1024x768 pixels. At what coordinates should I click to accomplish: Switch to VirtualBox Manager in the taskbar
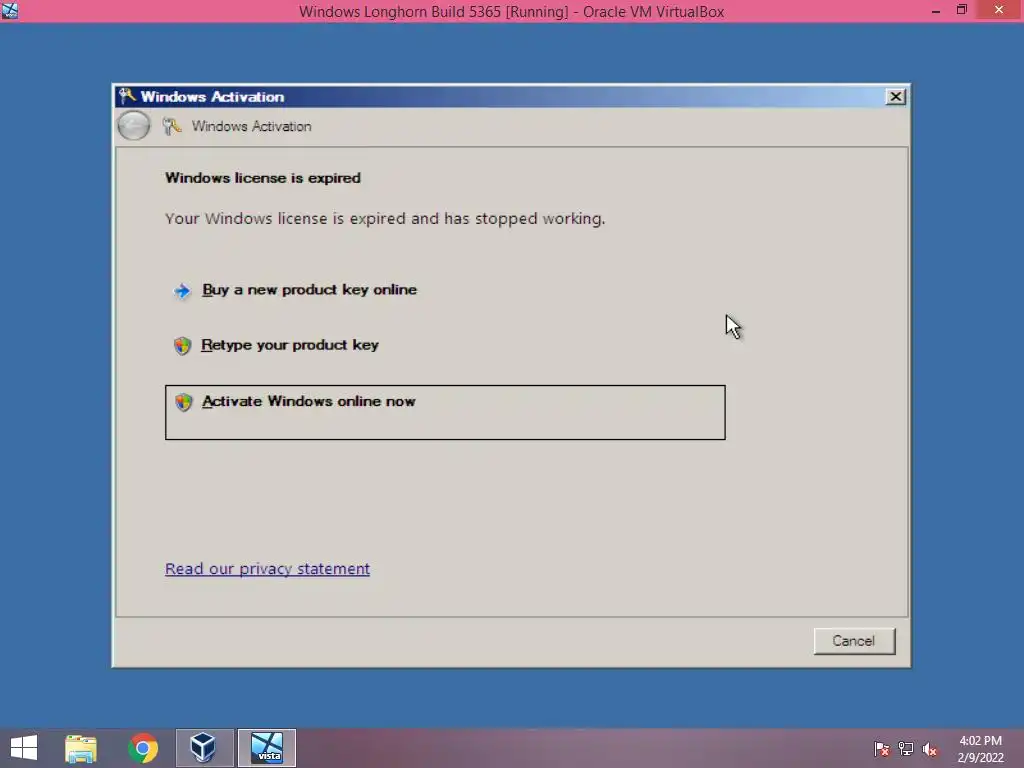[x=204, y=748]
